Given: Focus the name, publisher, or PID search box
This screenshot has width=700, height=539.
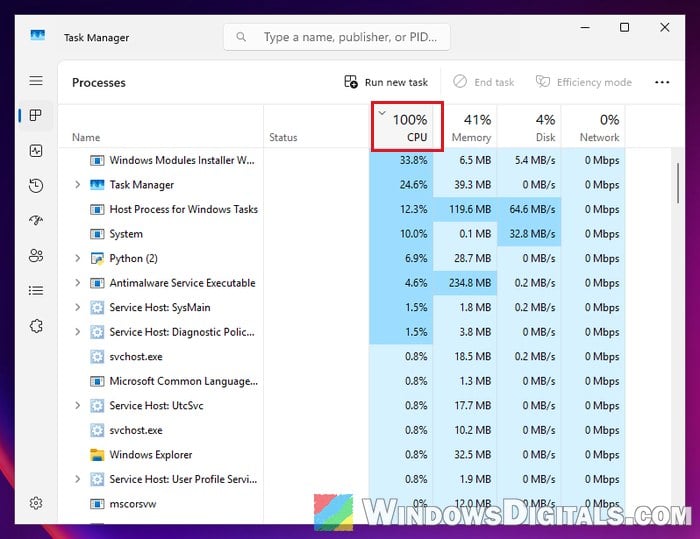Looking at the screenshot, I should [x=337, y=37].
